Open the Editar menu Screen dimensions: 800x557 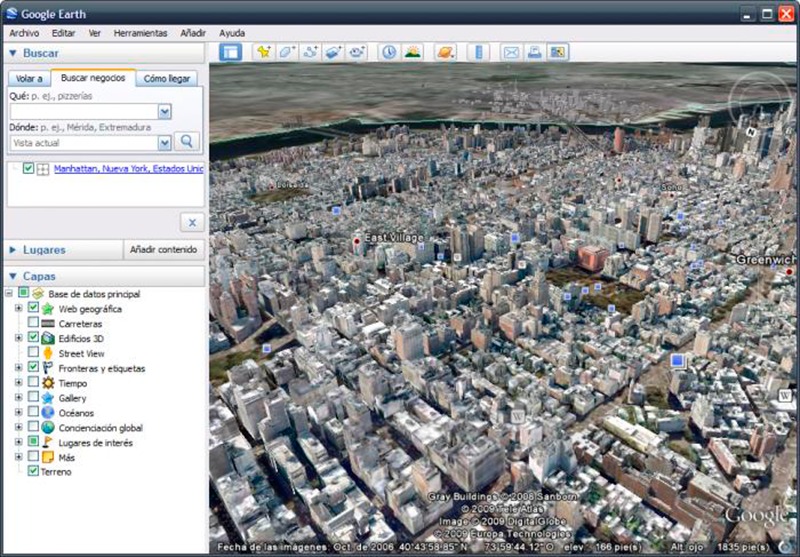pos(63,33)
